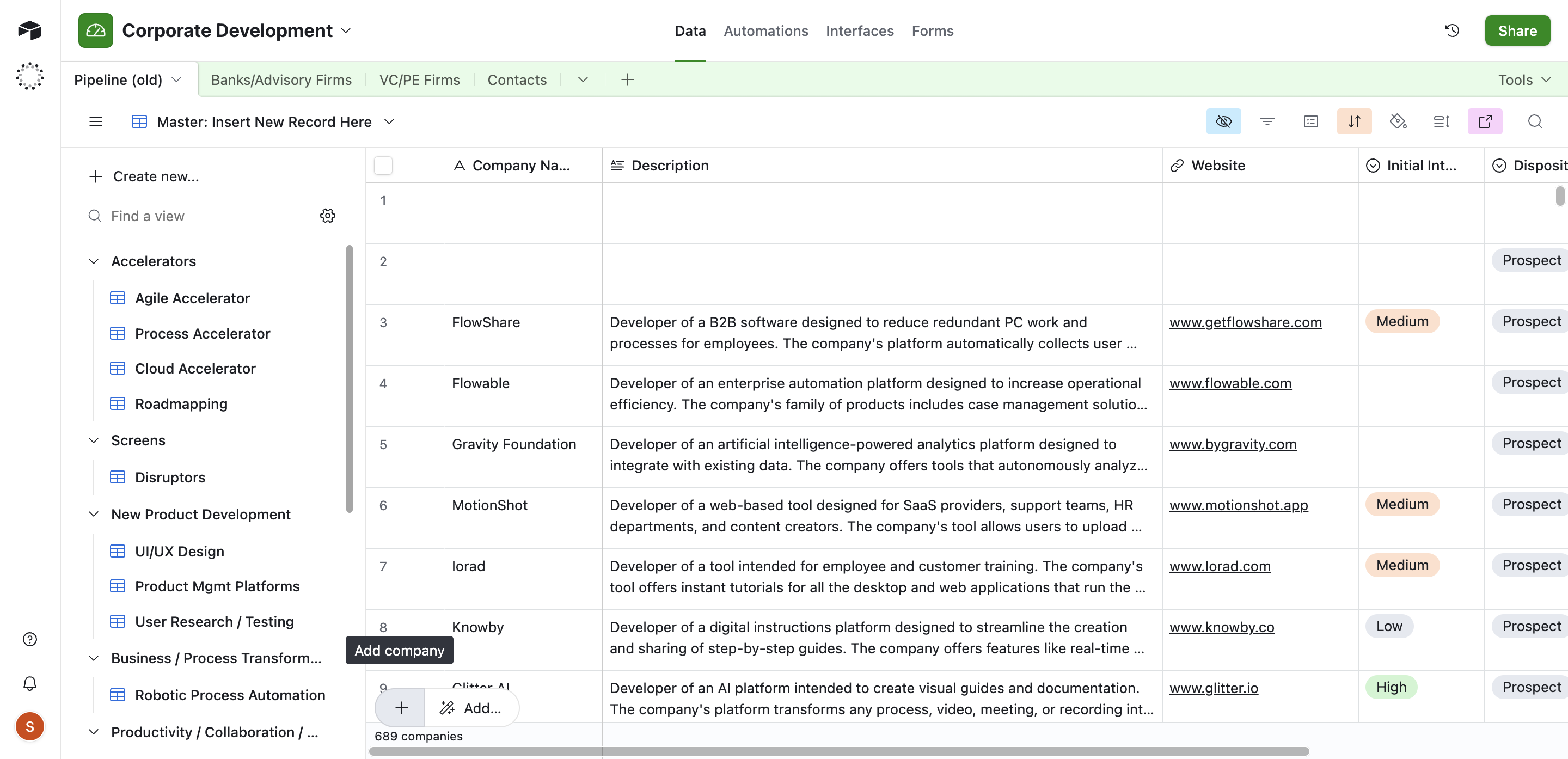Collapse the Screens view section
The image size is (1568, 759).
[x=94, y=440]
